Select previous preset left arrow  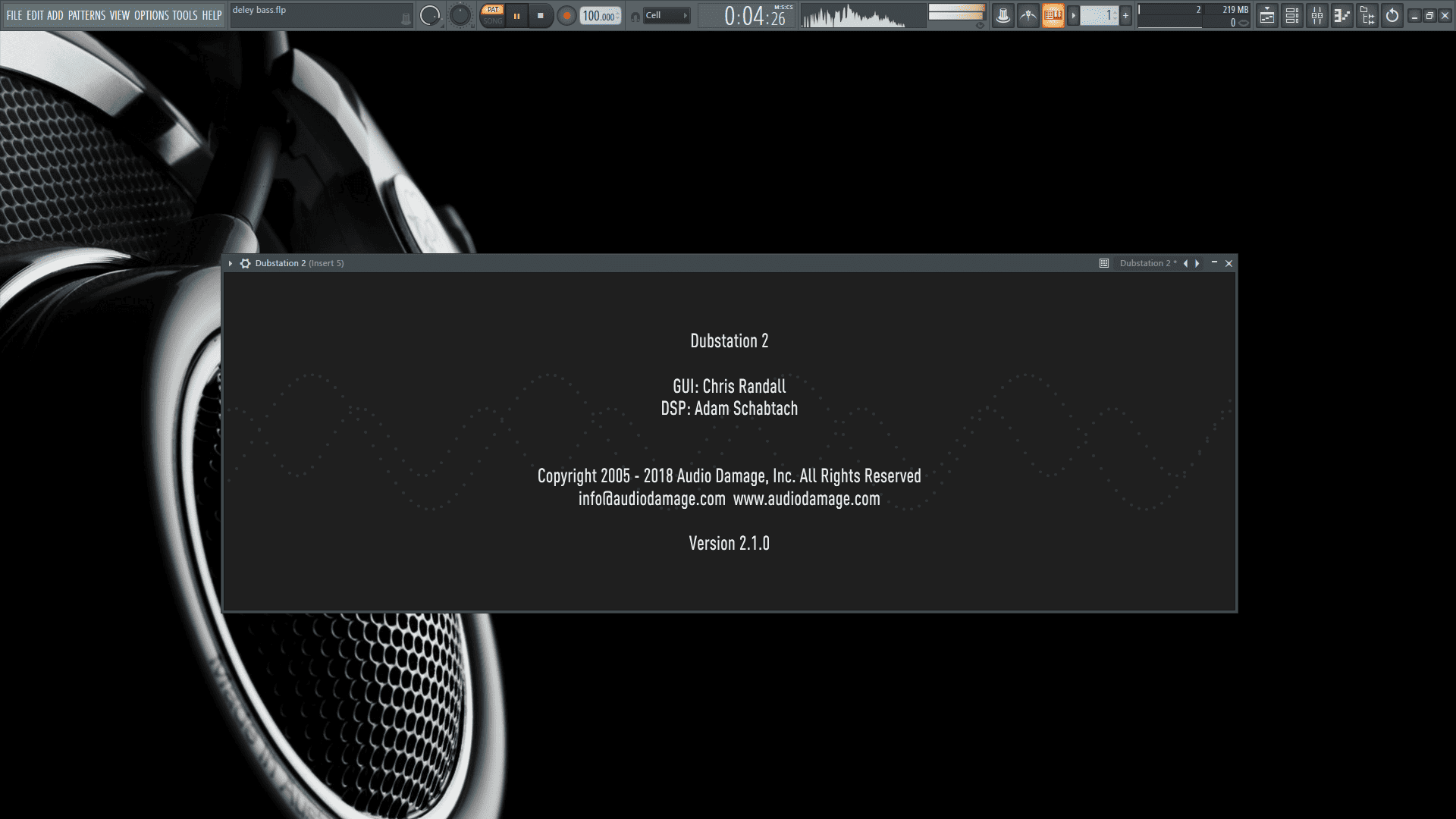[1185, 263]
